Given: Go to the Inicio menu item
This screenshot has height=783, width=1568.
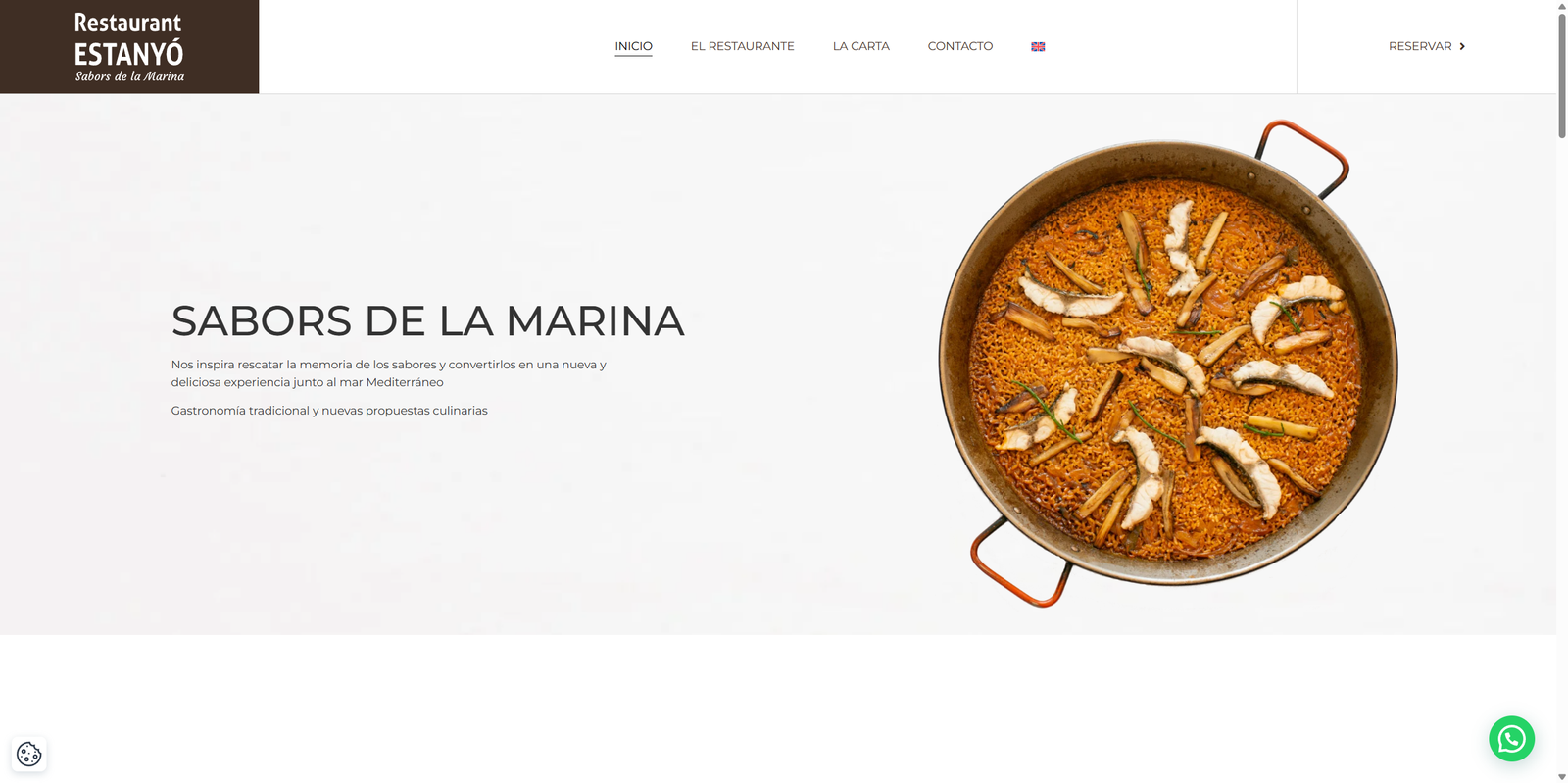Looking at the screenshot, I should point(633,46).
